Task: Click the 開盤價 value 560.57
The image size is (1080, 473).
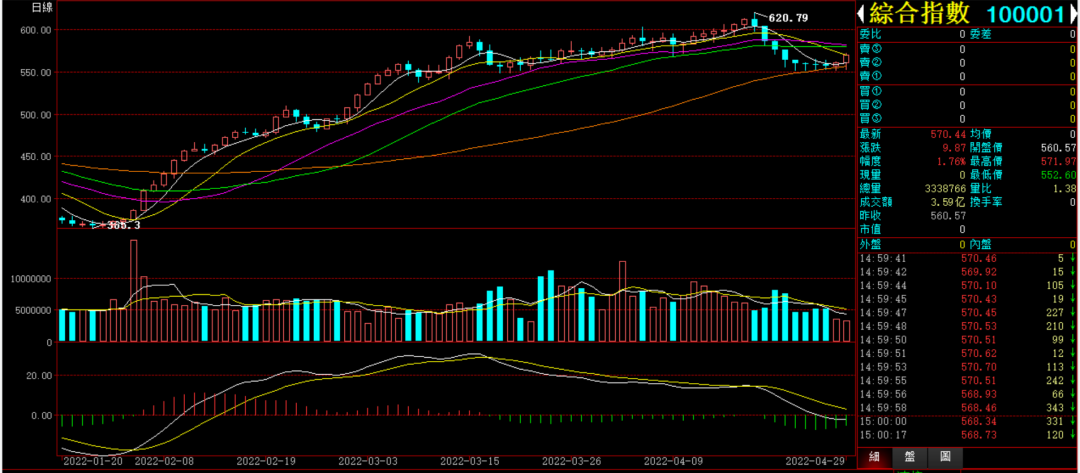Action: [x=1061, y=147]
